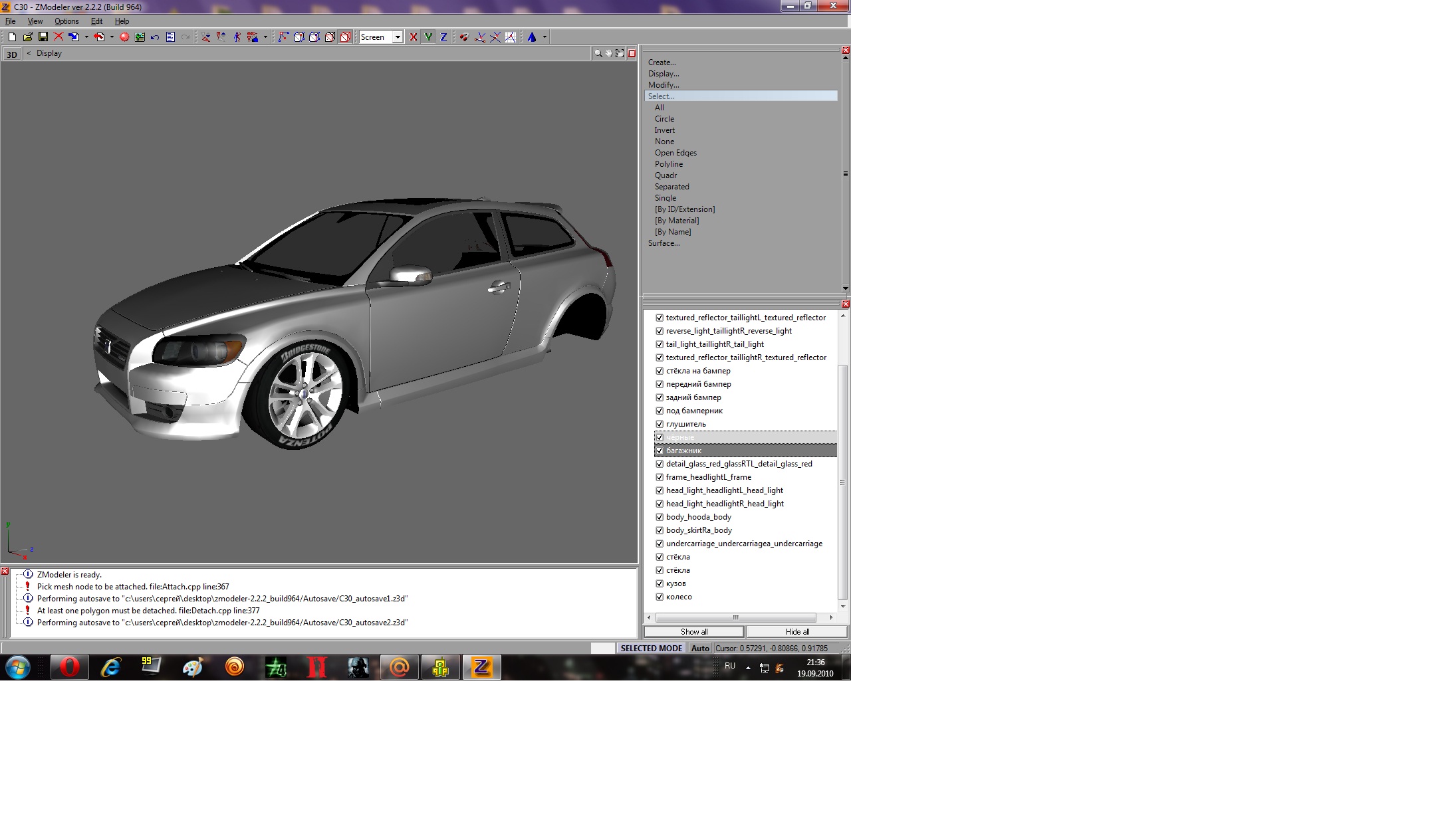Screen dimensions: 1456x820
Task: Click the Save file toolbar icon
Action: click(x=43, y=37)
